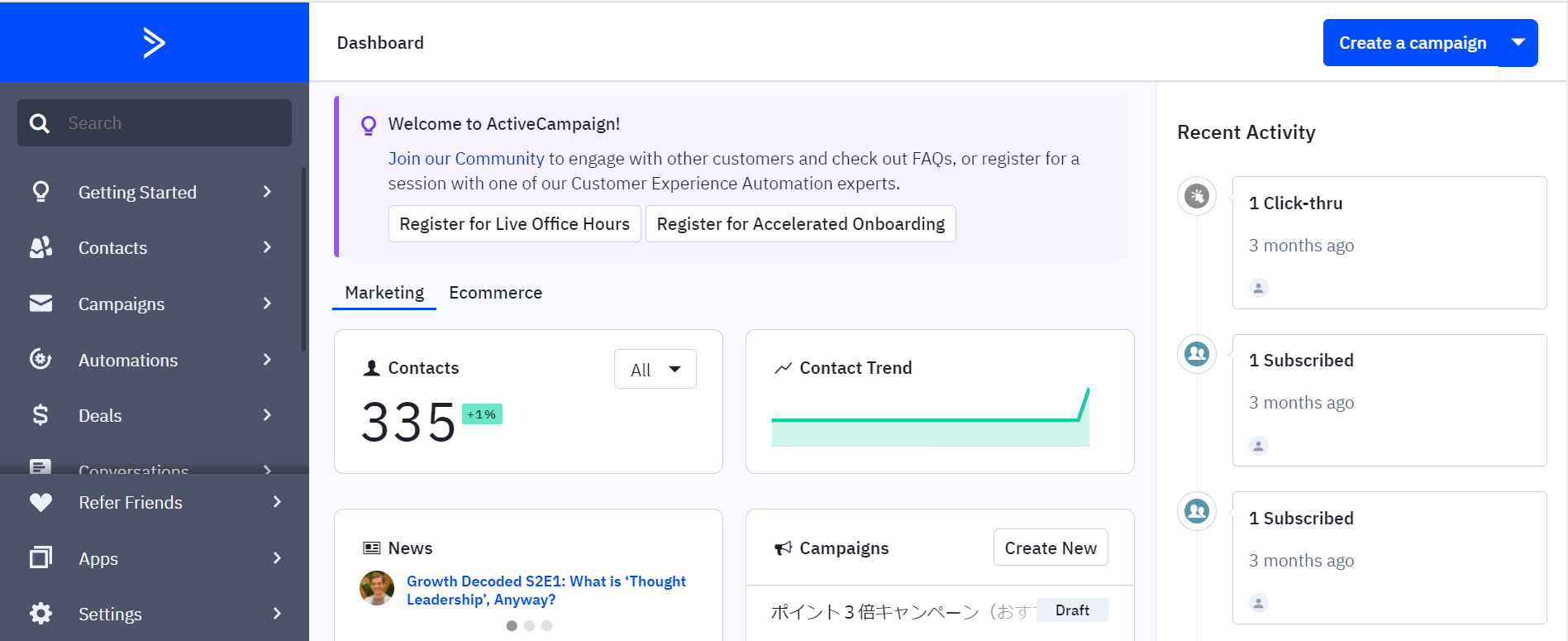
Task: Click the Apps window icon
Action: click(41, 557)
